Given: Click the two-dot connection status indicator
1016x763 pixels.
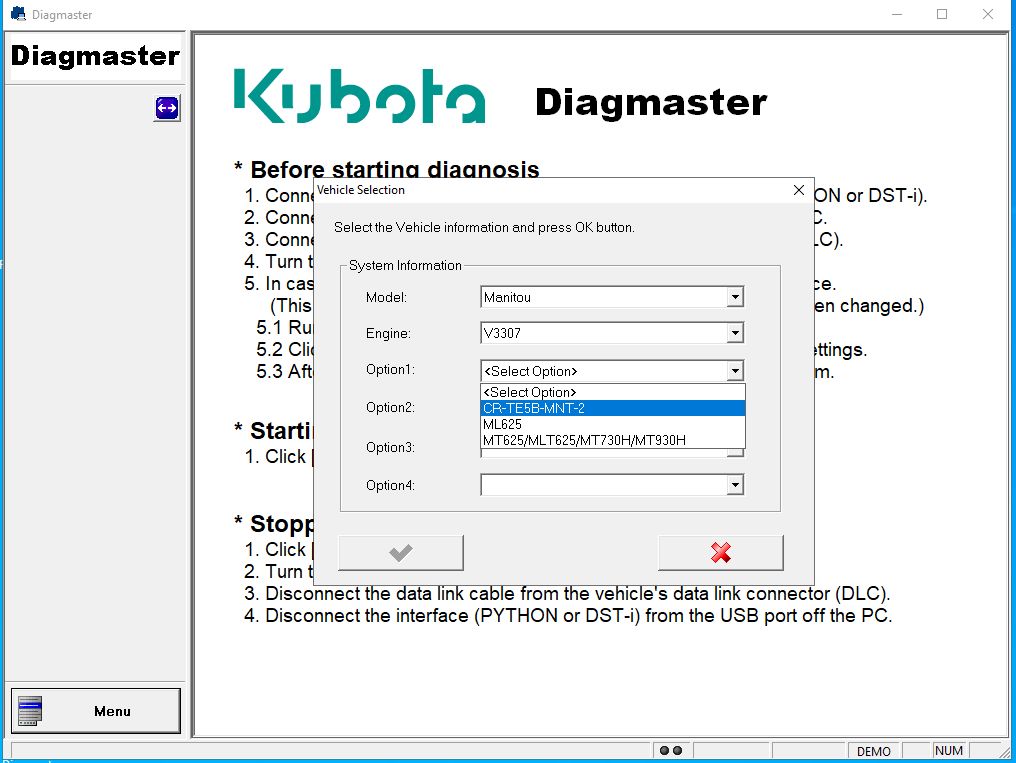Looking at the screenshot, I should pos(671,751).
